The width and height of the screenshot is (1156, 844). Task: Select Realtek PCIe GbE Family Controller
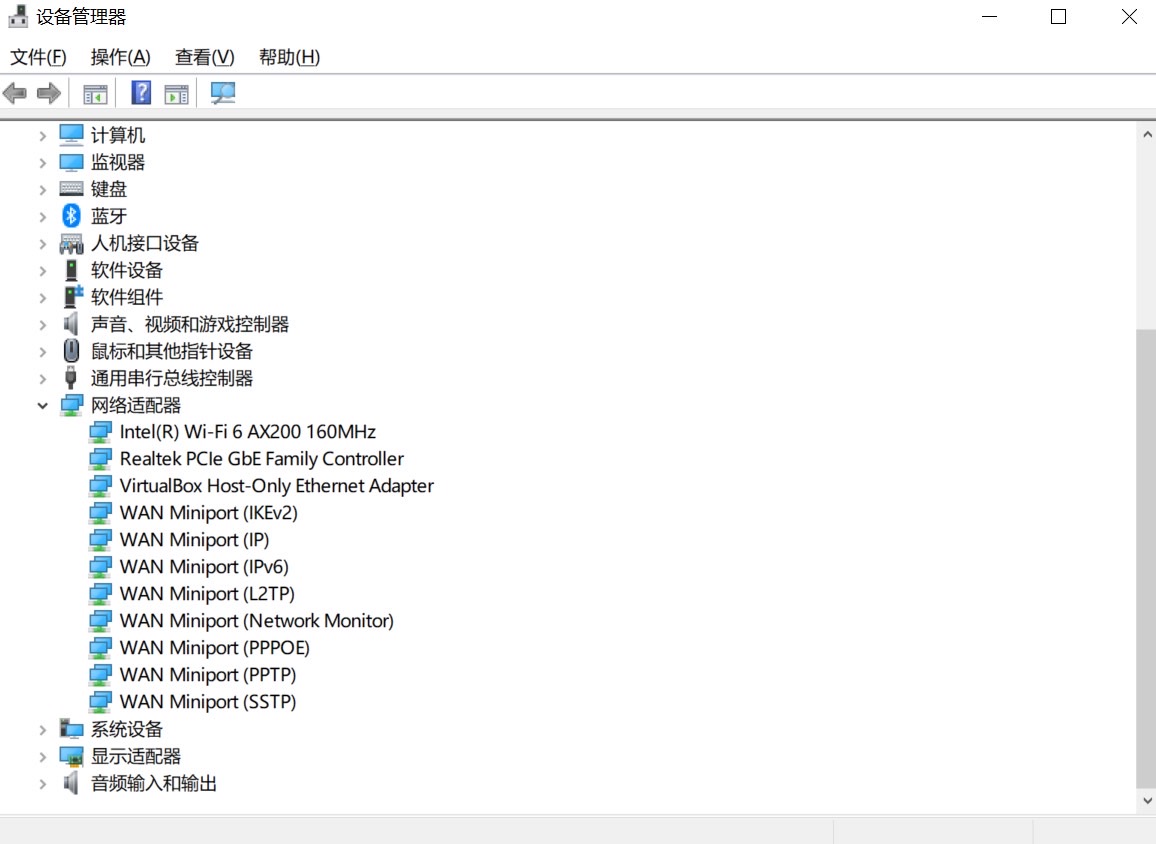coord(261,459)
